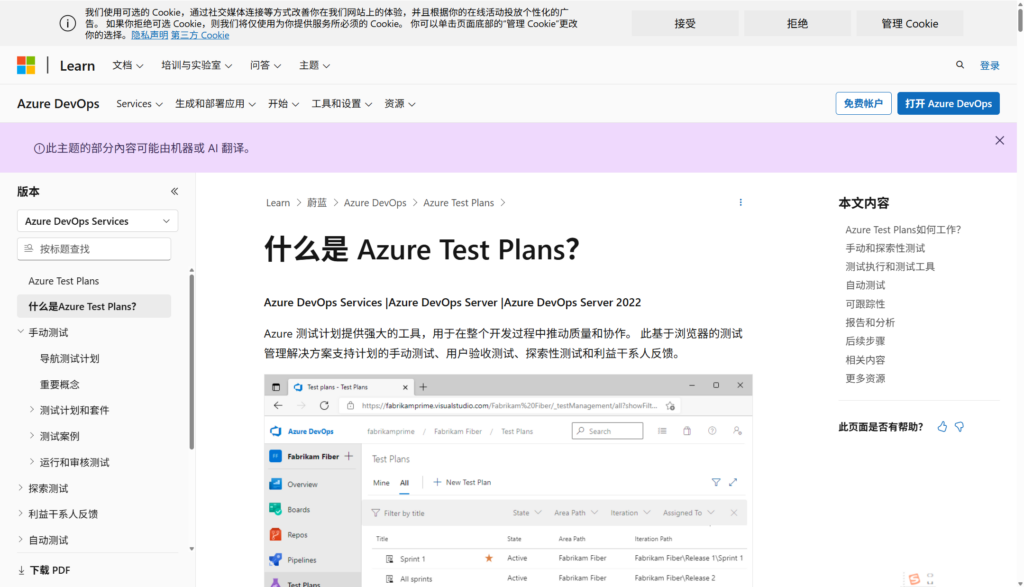Click the sidebar navigation scrollbar

click(191, 362)
